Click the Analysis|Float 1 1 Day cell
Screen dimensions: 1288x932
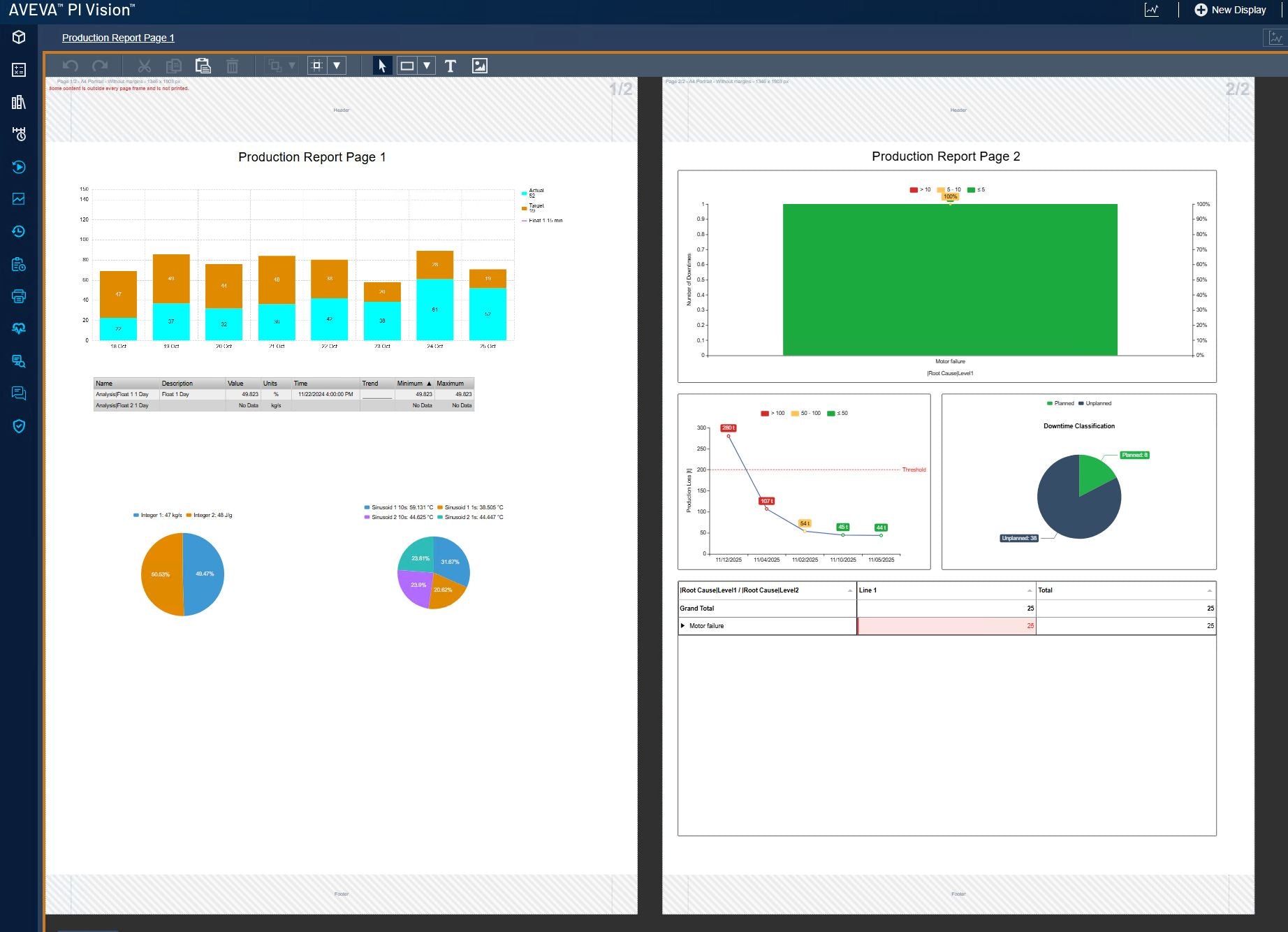tap(126, 395)
